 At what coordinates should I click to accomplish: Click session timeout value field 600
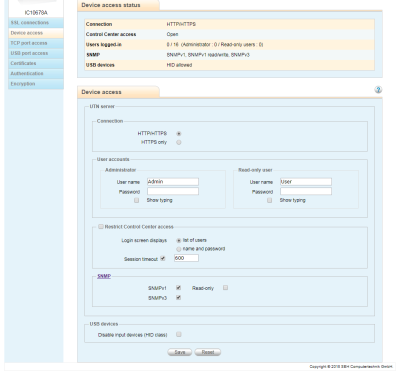[x=186, y=258]
